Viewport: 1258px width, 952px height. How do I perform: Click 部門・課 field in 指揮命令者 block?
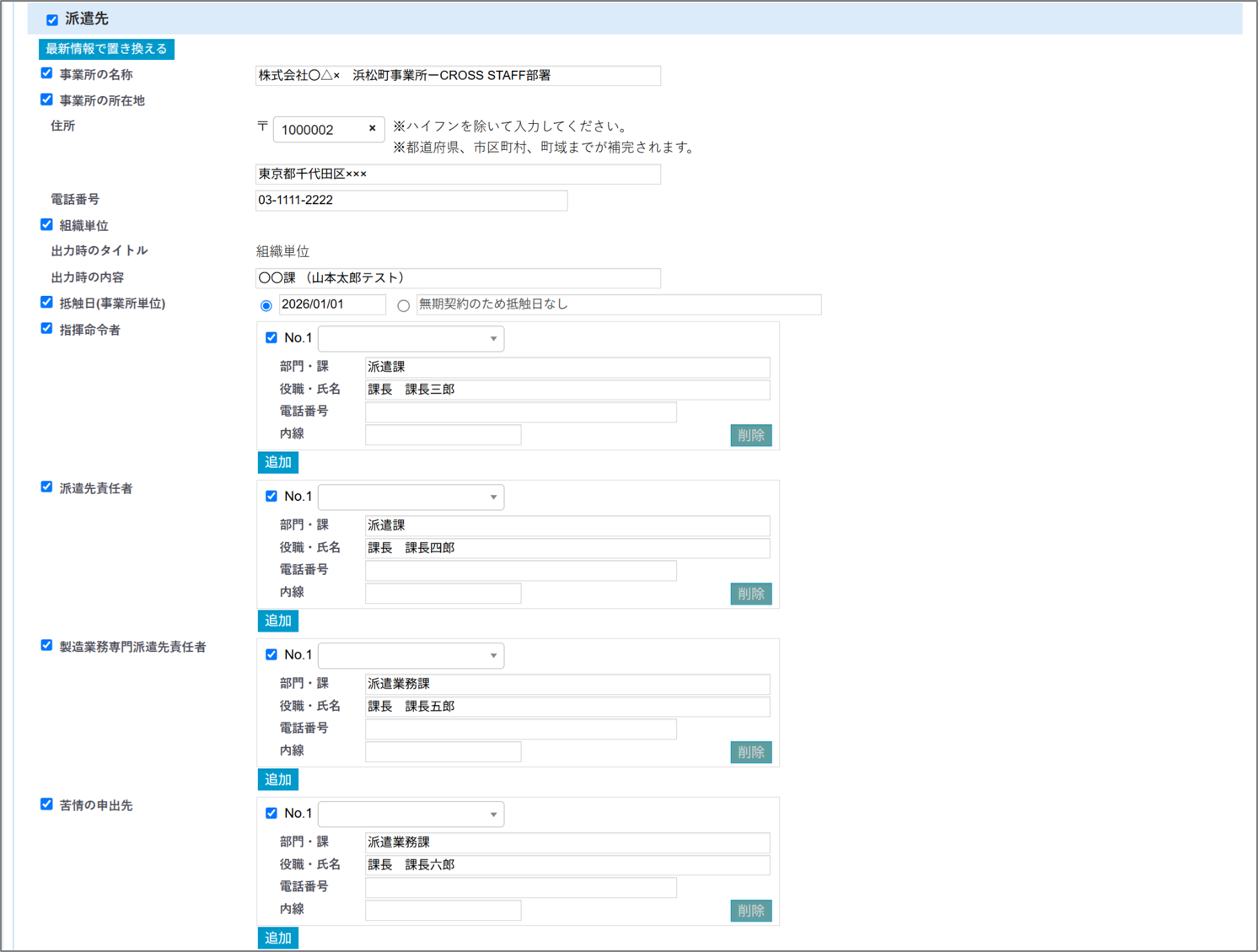567,367
